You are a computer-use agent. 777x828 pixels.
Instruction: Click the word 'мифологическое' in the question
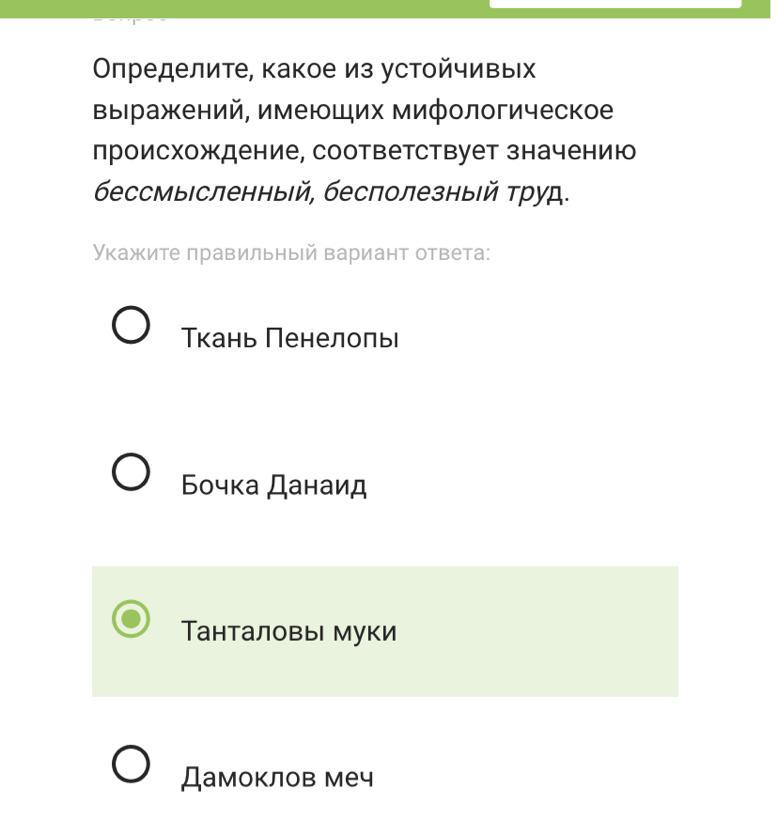pyautogui.click(x=502, y=110)
